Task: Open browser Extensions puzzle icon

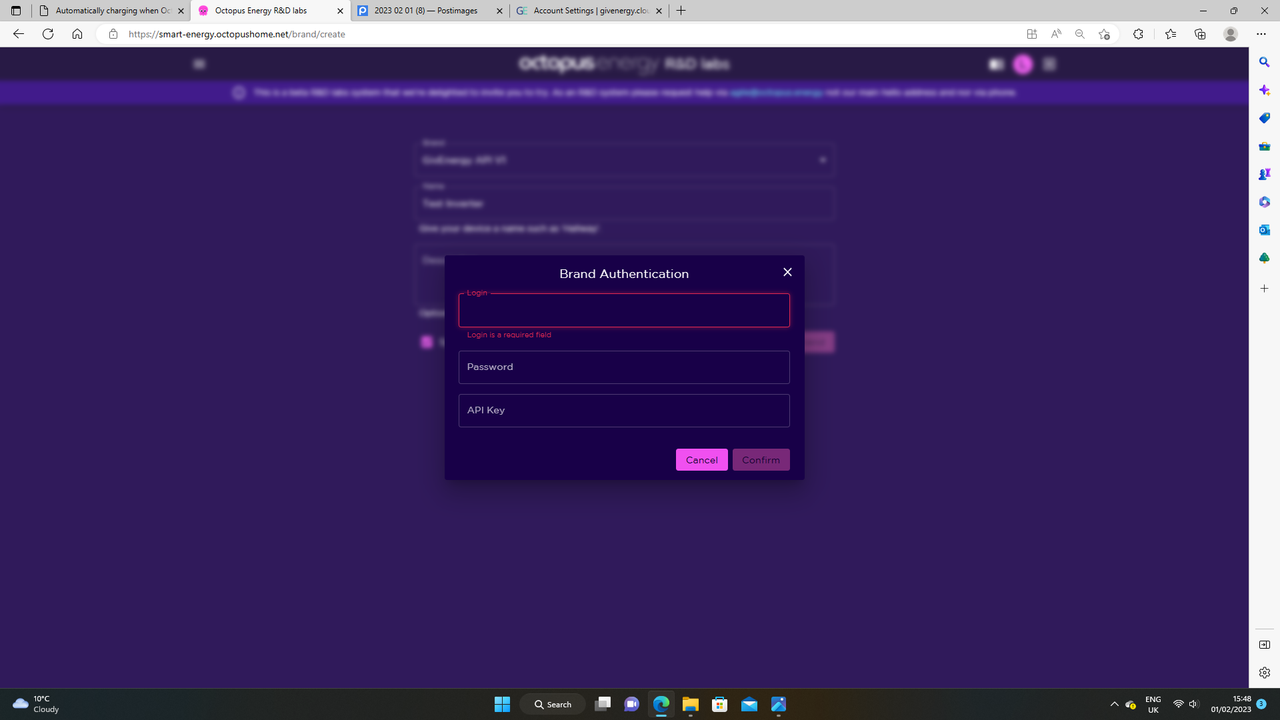Action: pyautogui.click(x=1138, y=34)
